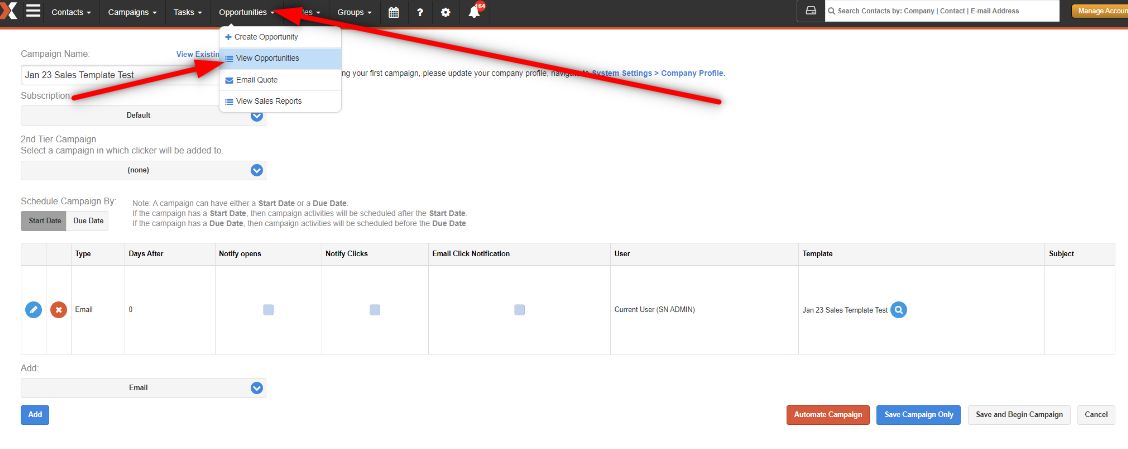Tick the Email Click Notification checkbox

tap(519, 309)
